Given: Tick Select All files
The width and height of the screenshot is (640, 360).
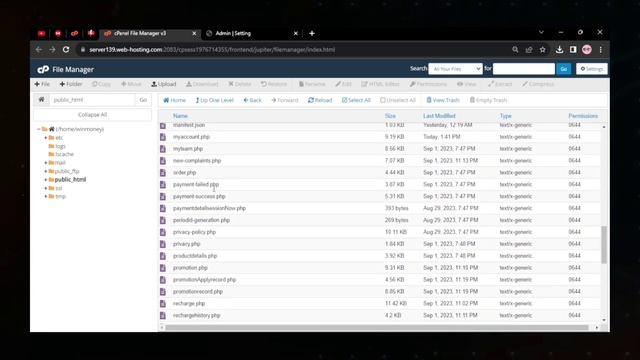Looking at the screenshot, I should [x=356, y=100].
